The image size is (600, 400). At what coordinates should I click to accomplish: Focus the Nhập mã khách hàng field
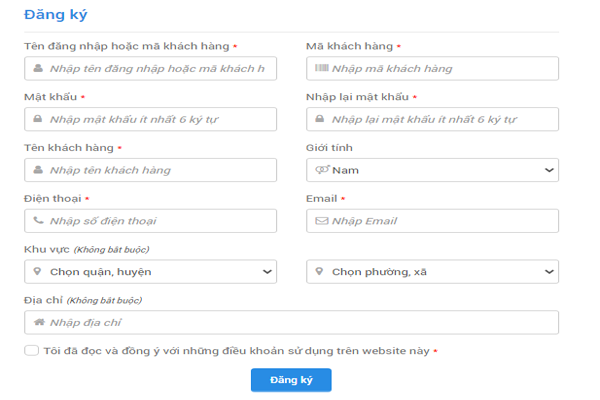pyautogui.click(x=440, y=69)
